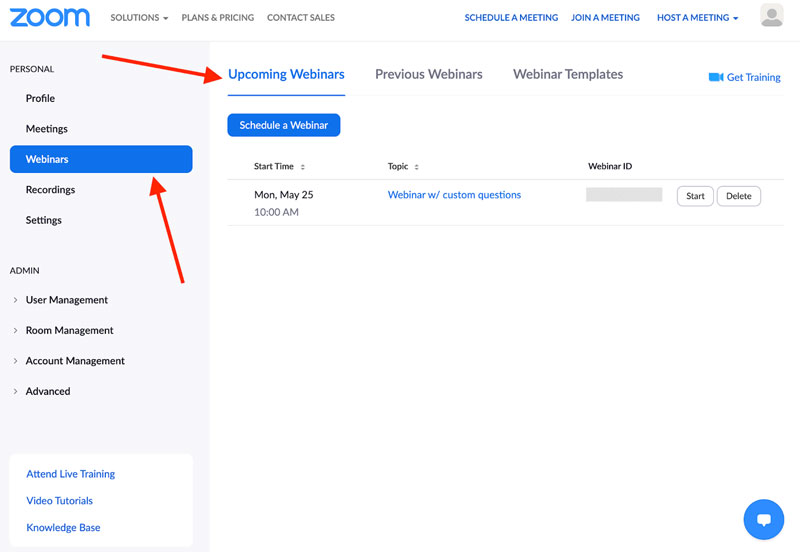
Task: Sort webinars by Start Time arrows
Action: coord(303,167)
